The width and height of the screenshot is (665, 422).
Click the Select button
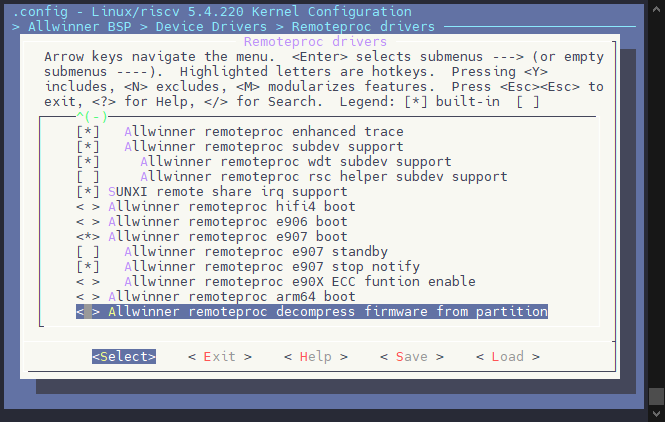[124, 357]
